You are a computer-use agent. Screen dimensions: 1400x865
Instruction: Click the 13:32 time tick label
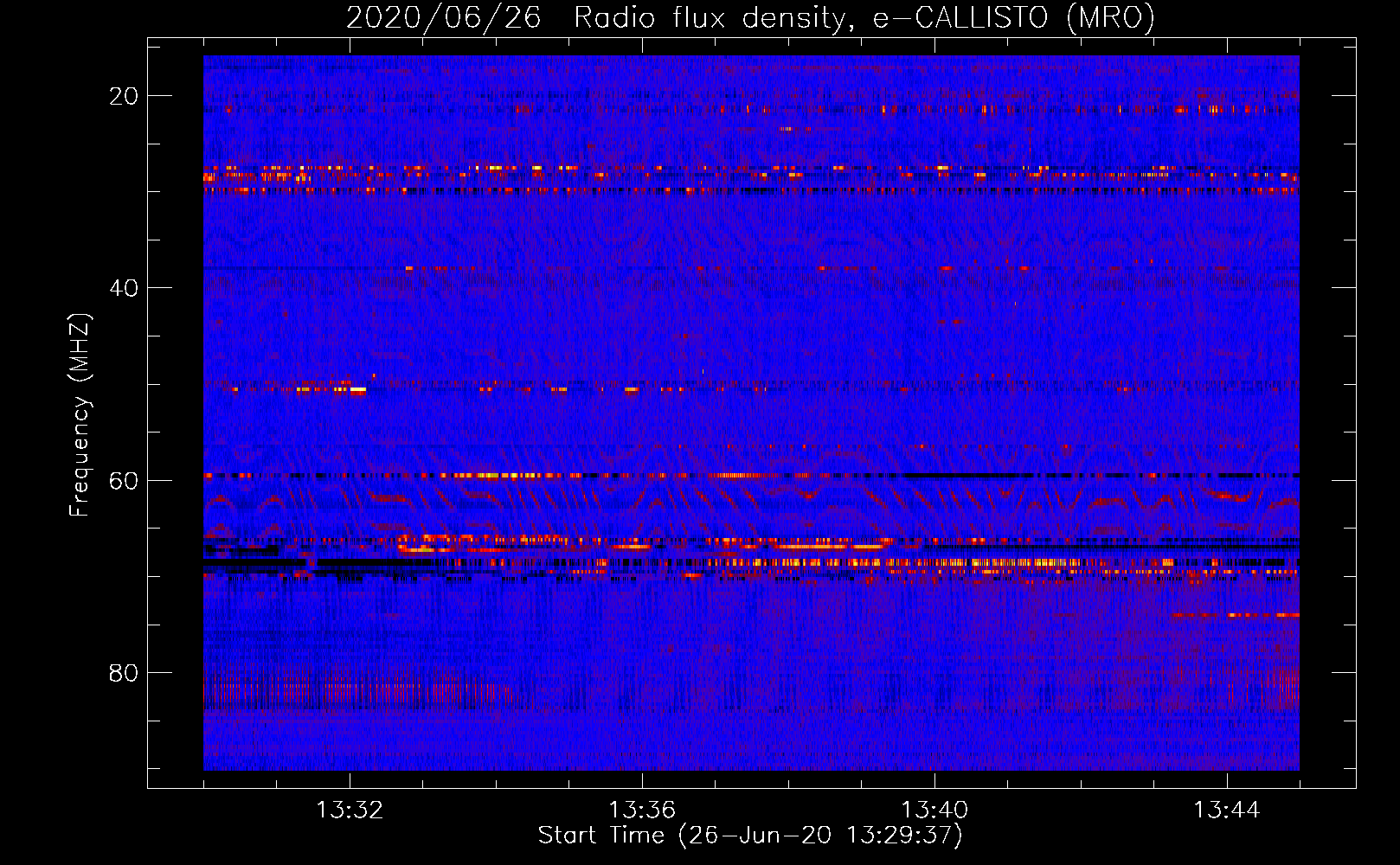[x=350, y=811]
